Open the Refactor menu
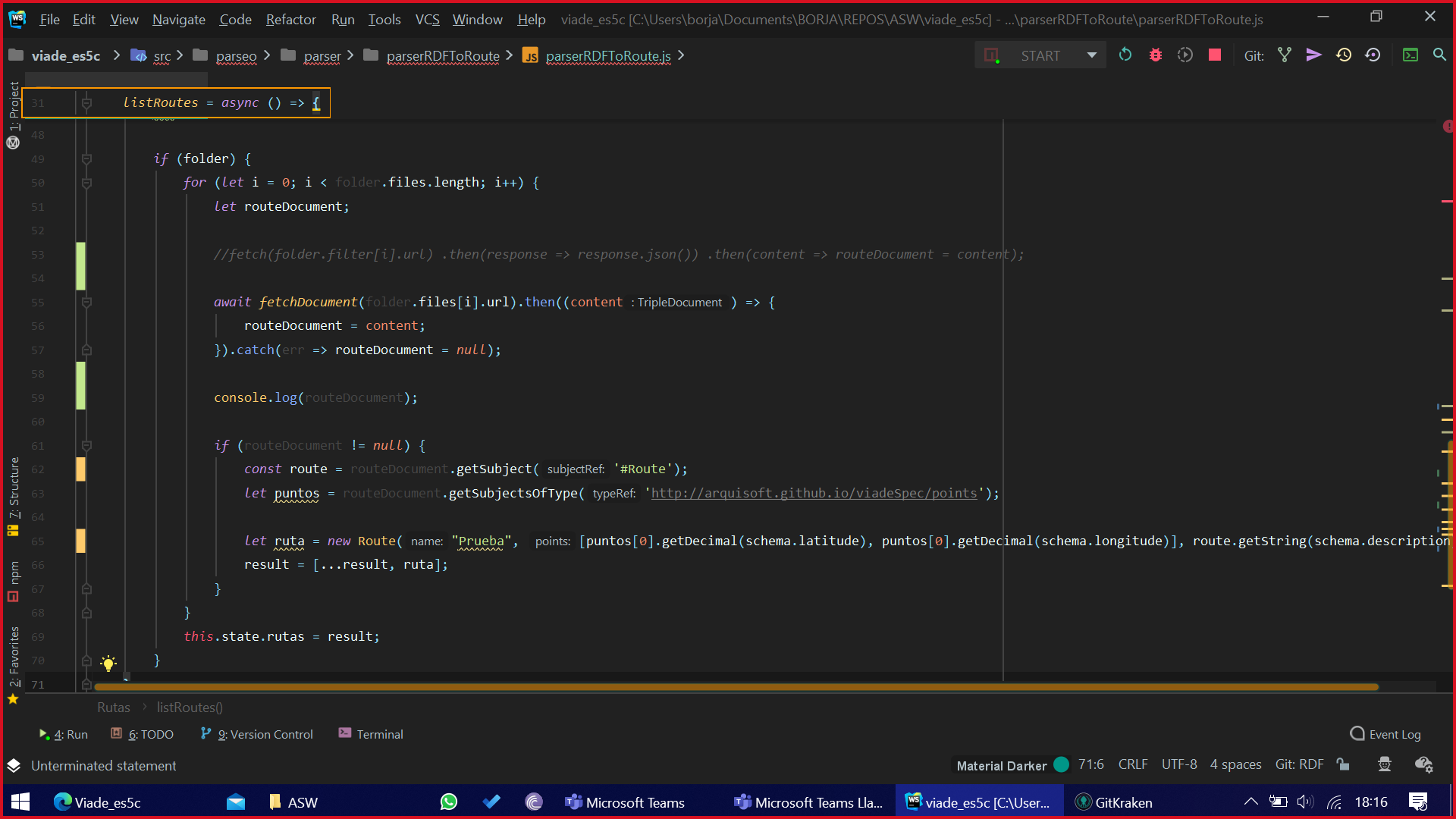Viewport: 1456px width, 819px height. coord(290,19)
